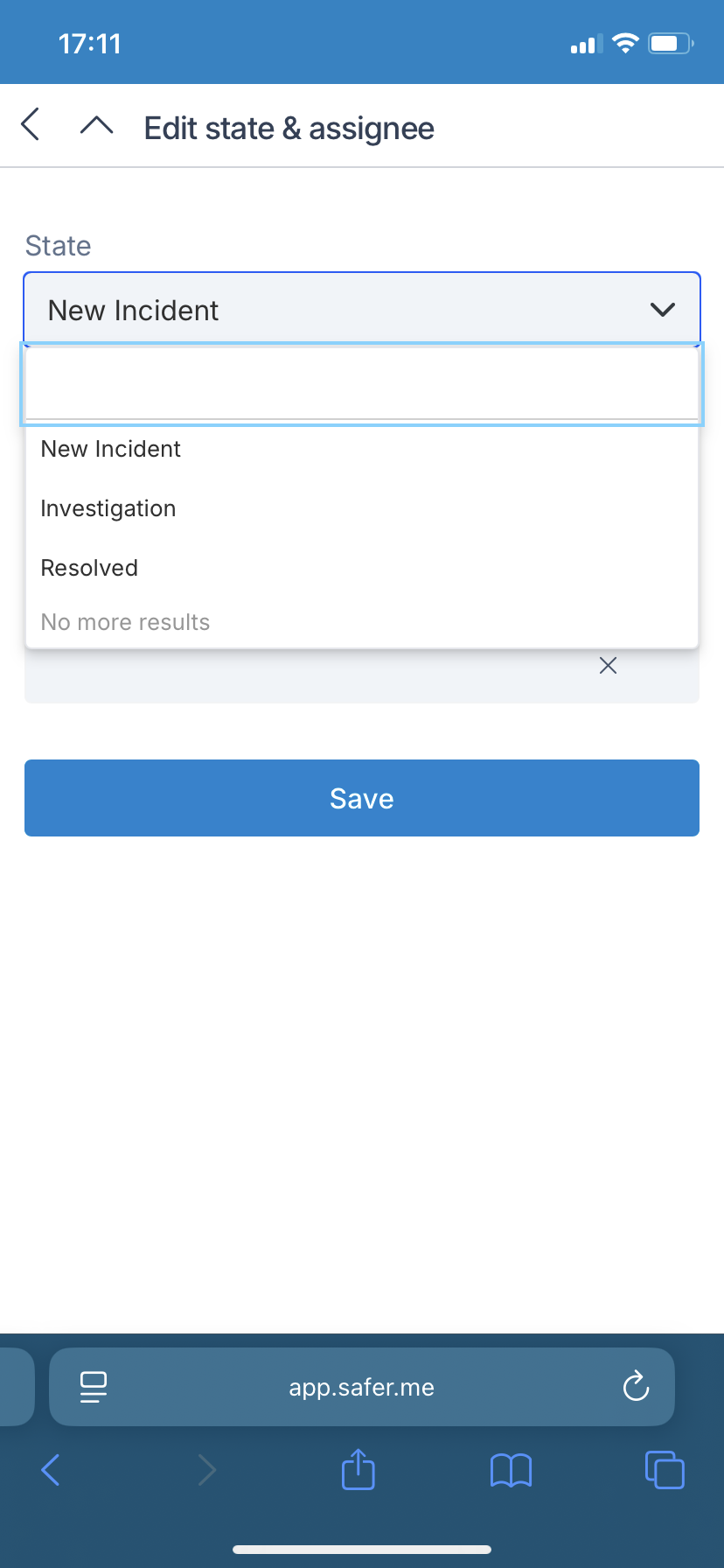Clear the assignee with the X icon
724x1568 pixels.
pyautogui.click(x=609, y=666)
